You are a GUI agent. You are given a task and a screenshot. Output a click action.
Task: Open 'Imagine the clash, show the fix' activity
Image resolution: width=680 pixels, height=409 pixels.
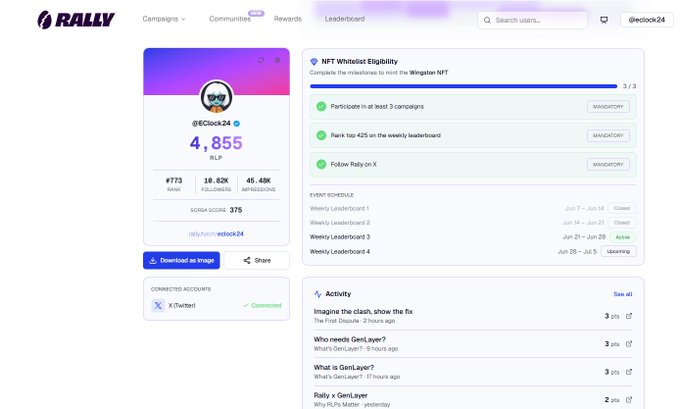[363, 311]
